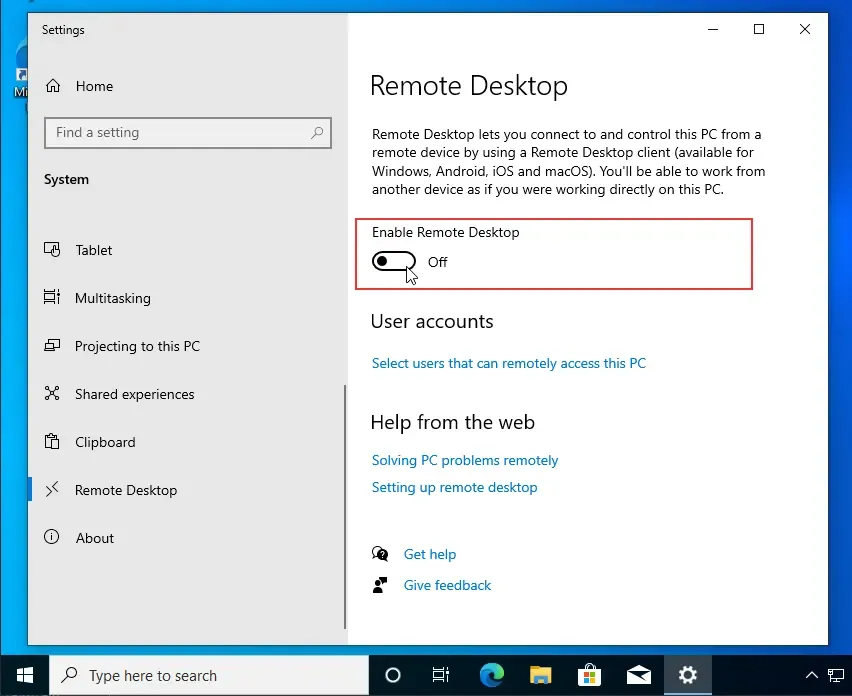Click the Remote Desktop page title
Screen dimensions: 852x696
(469, 86)
